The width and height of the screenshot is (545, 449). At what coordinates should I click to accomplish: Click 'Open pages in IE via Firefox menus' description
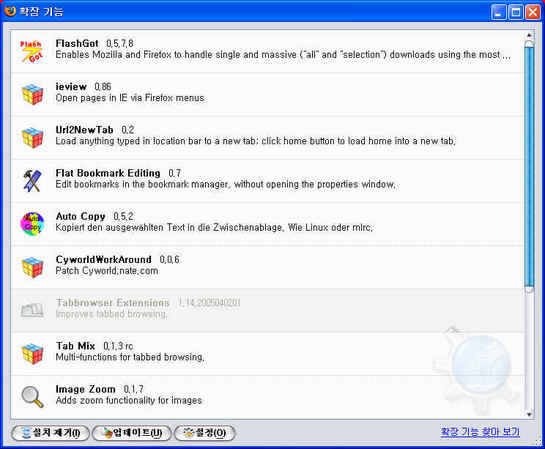[130, 98]
